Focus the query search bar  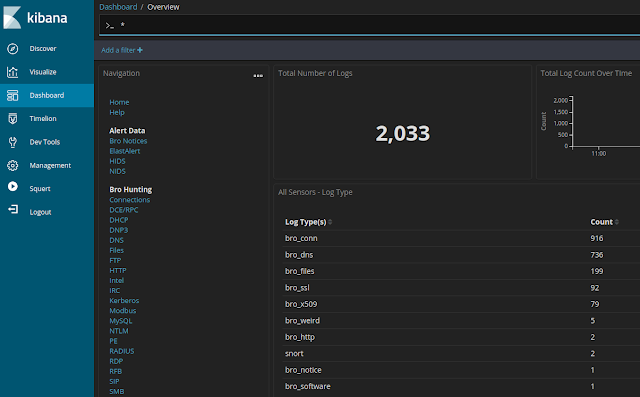coord(370,25)
